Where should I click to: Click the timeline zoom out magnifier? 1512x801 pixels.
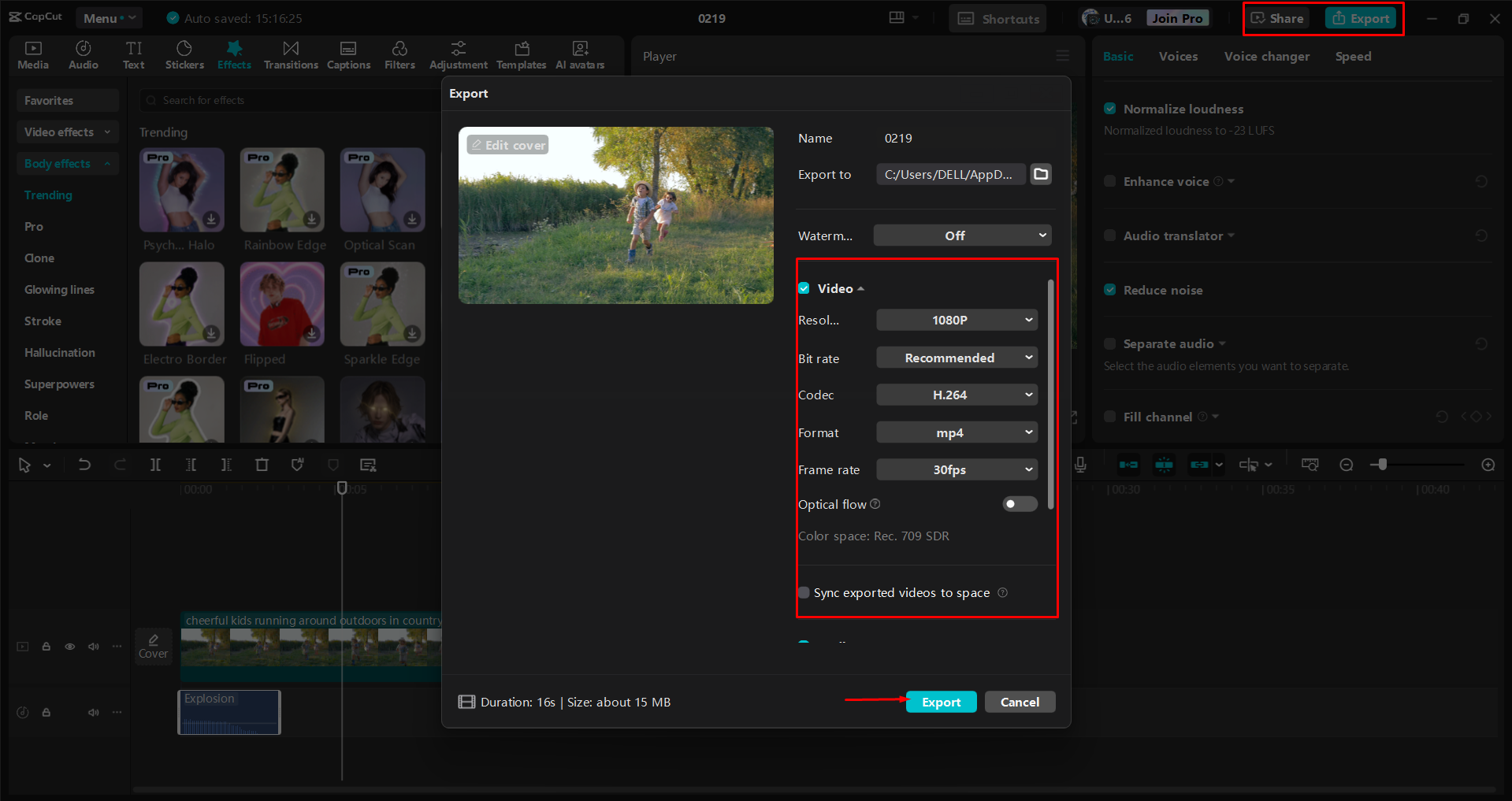tap(1347, 465)
